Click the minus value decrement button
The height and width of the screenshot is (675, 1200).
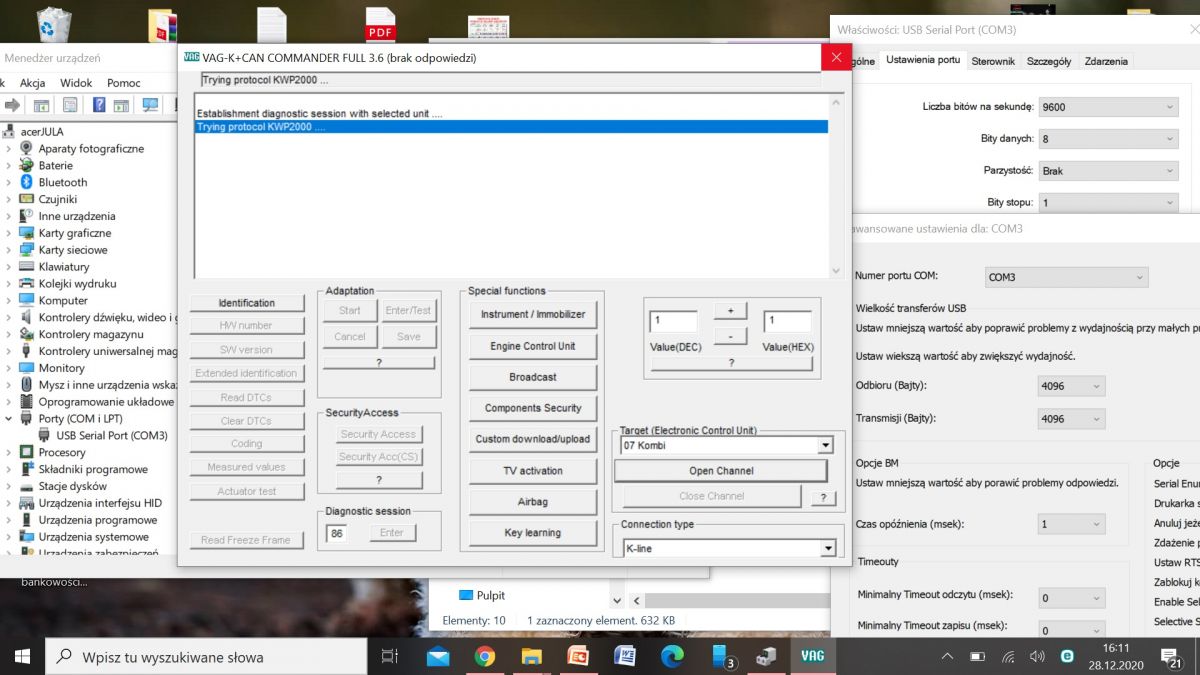tap(730, 336)
